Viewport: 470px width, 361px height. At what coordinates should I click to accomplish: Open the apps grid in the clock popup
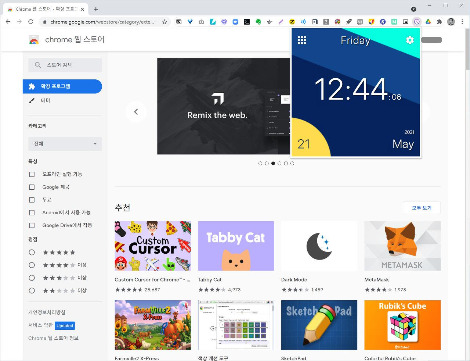click(302, 40)
